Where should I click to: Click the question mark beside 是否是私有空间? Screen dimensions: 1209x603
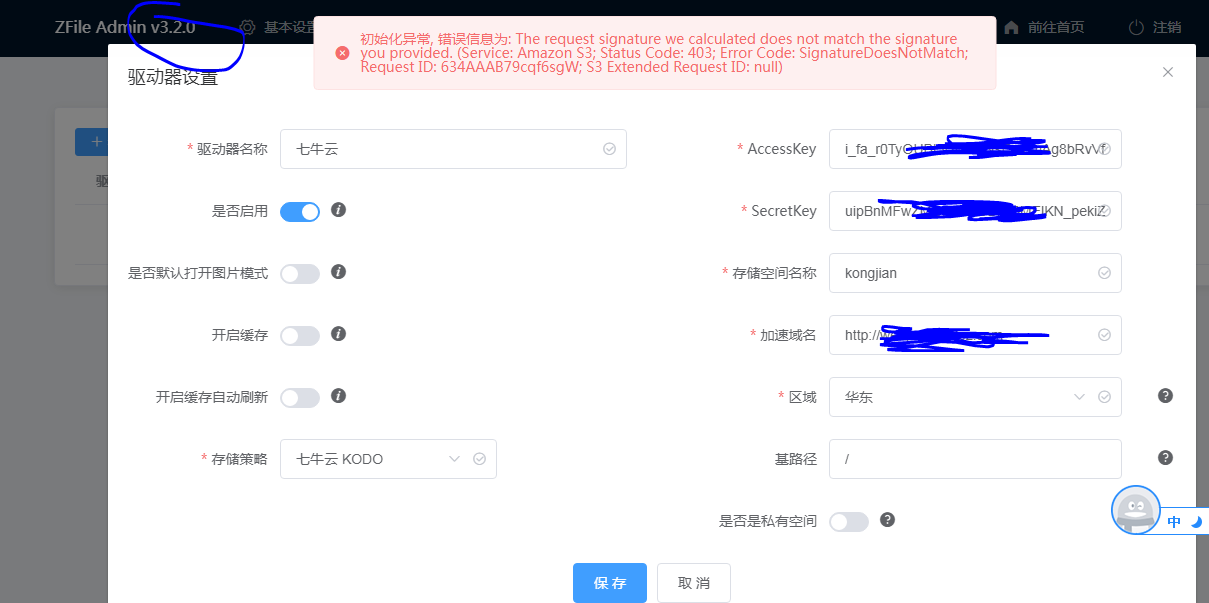point(888,520)
